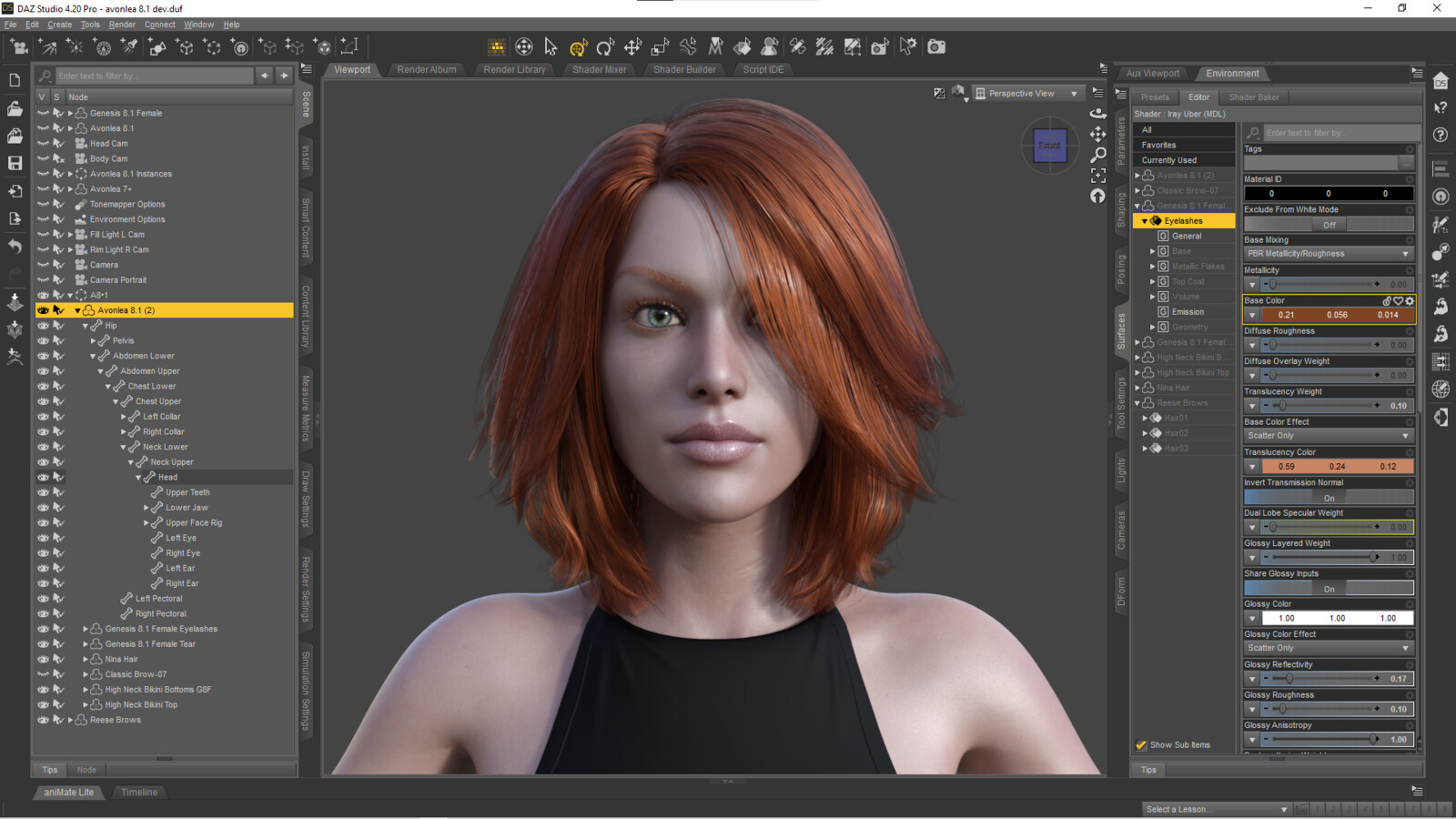
Task: Open the draw style cube icon in viewport
Action: [x=958, y=93]
